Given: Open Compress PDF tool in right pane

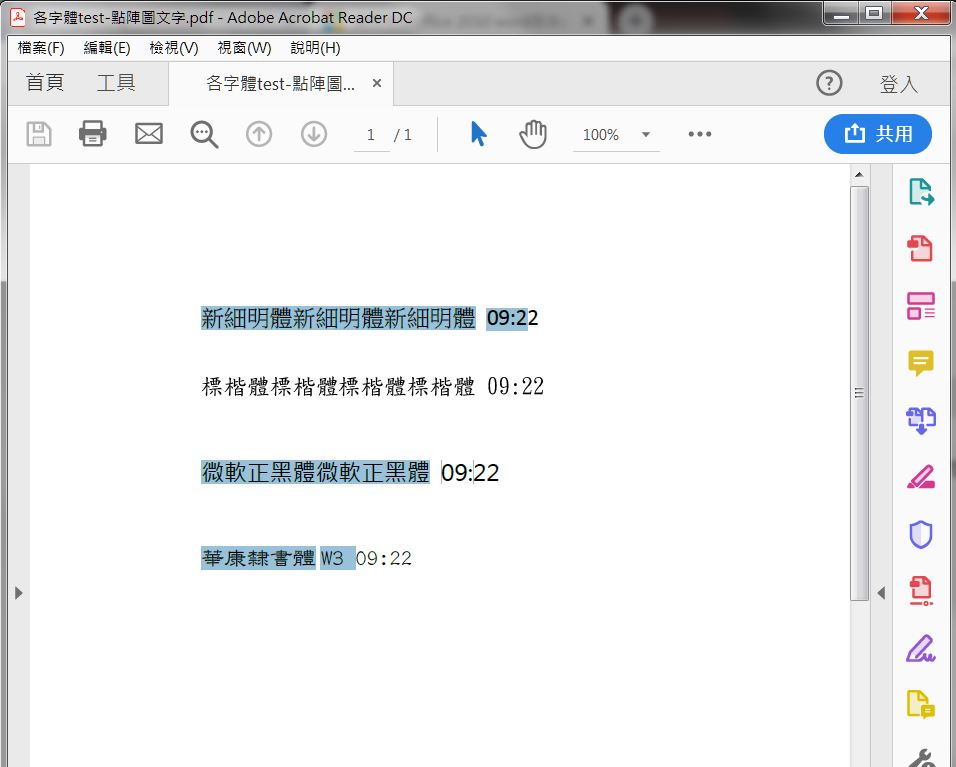Looking at the screenshot, I should coord(921,591).
